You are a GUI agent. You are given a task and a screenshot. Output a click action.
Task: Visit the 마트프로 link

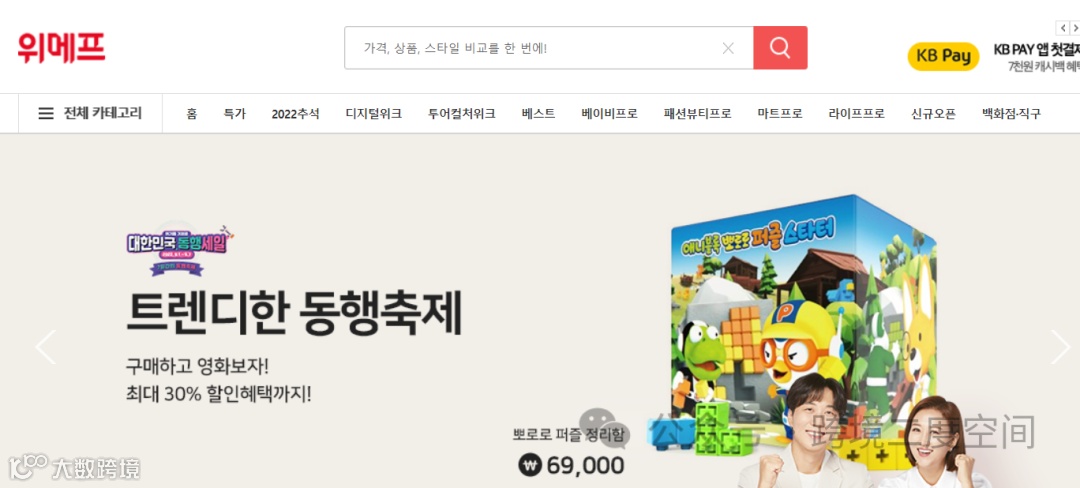tap(780, 114)
